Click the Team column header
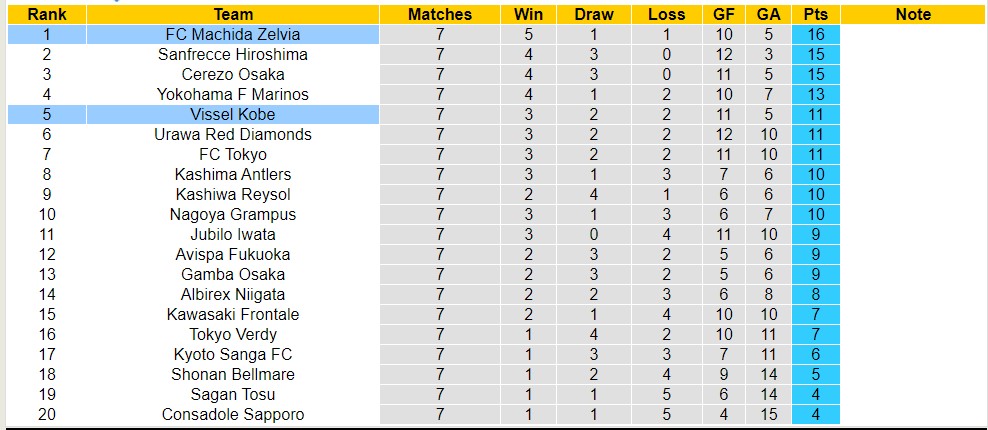This screenshot has width=988, height=430. point(233,14)
